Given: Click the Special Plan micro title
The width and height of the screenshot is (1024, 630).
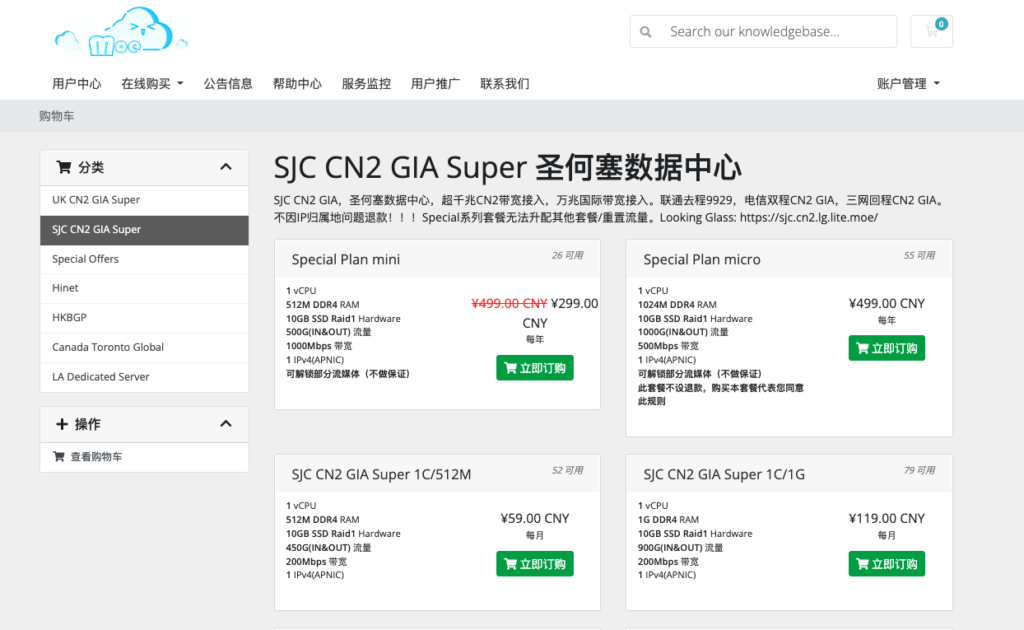Looking at the screenshot, I should point(702,260).
